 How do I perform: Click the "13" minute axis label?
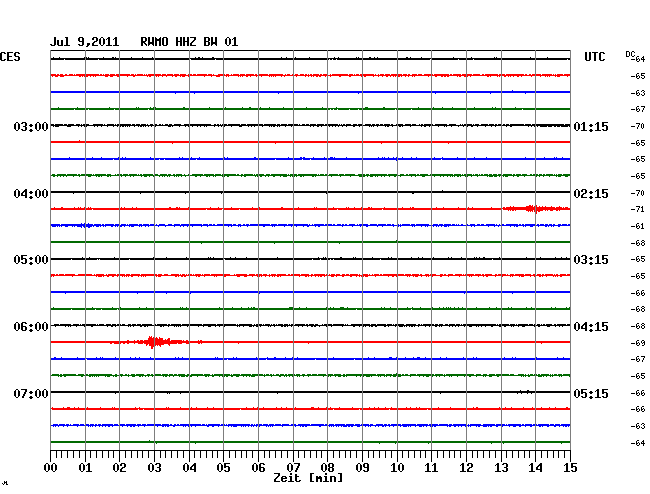click(501, 468)
